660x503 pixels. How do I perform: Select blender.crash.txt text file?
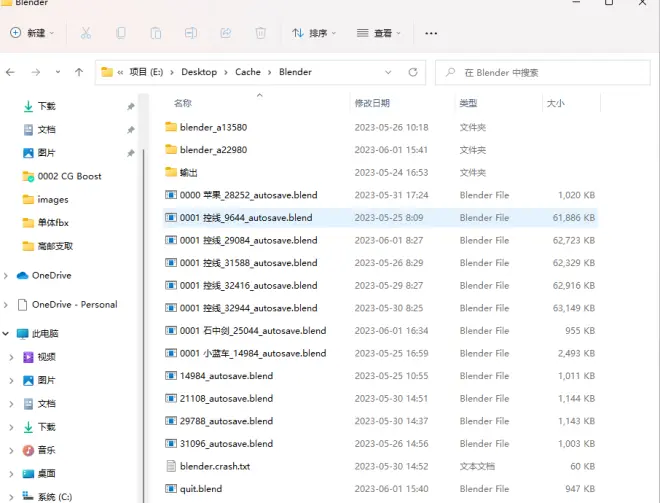coord(381,466)
